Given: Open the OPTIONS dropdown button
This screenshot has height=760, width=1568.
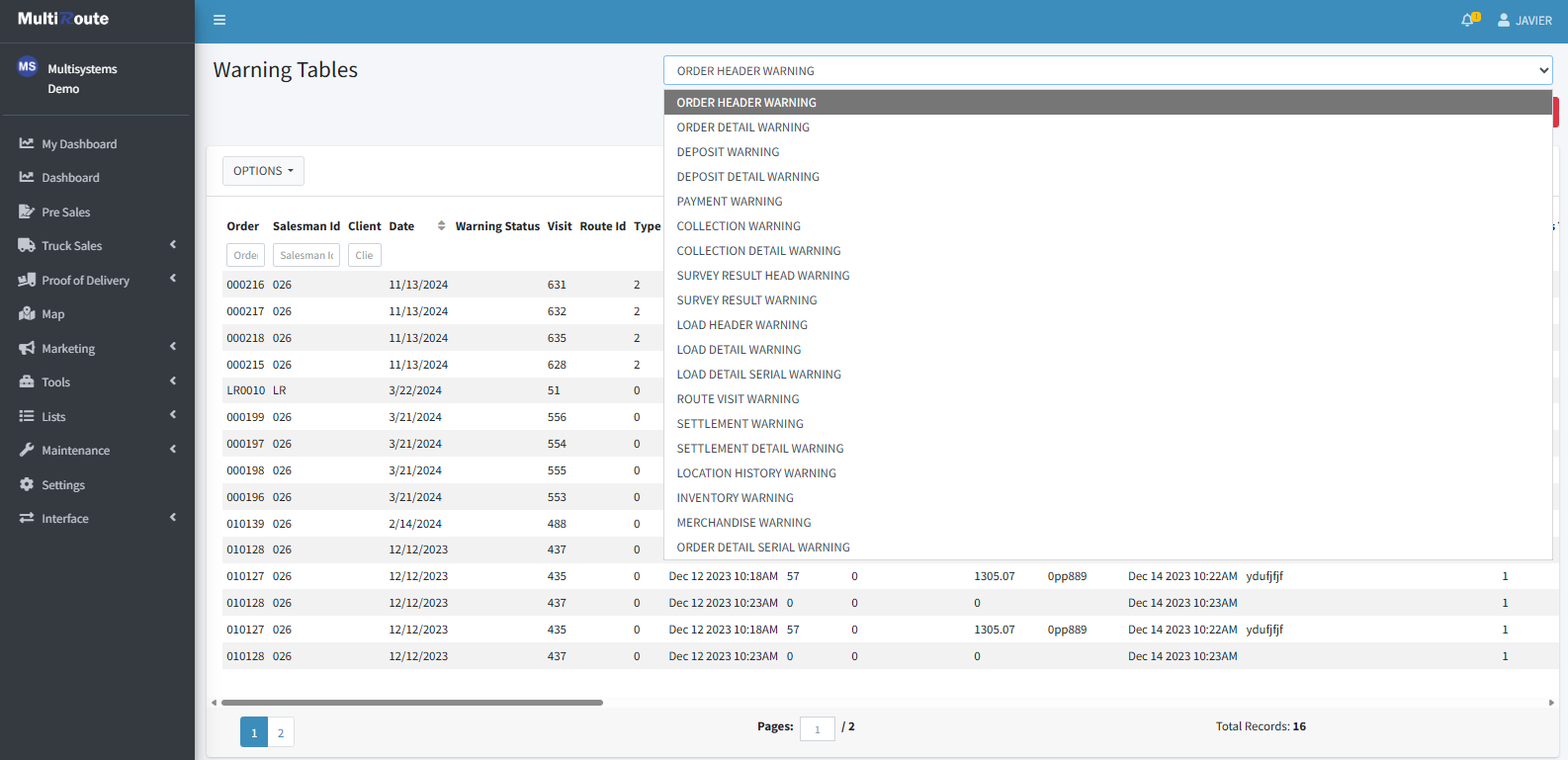Looking at the screenshot, I should click(263, 171).
